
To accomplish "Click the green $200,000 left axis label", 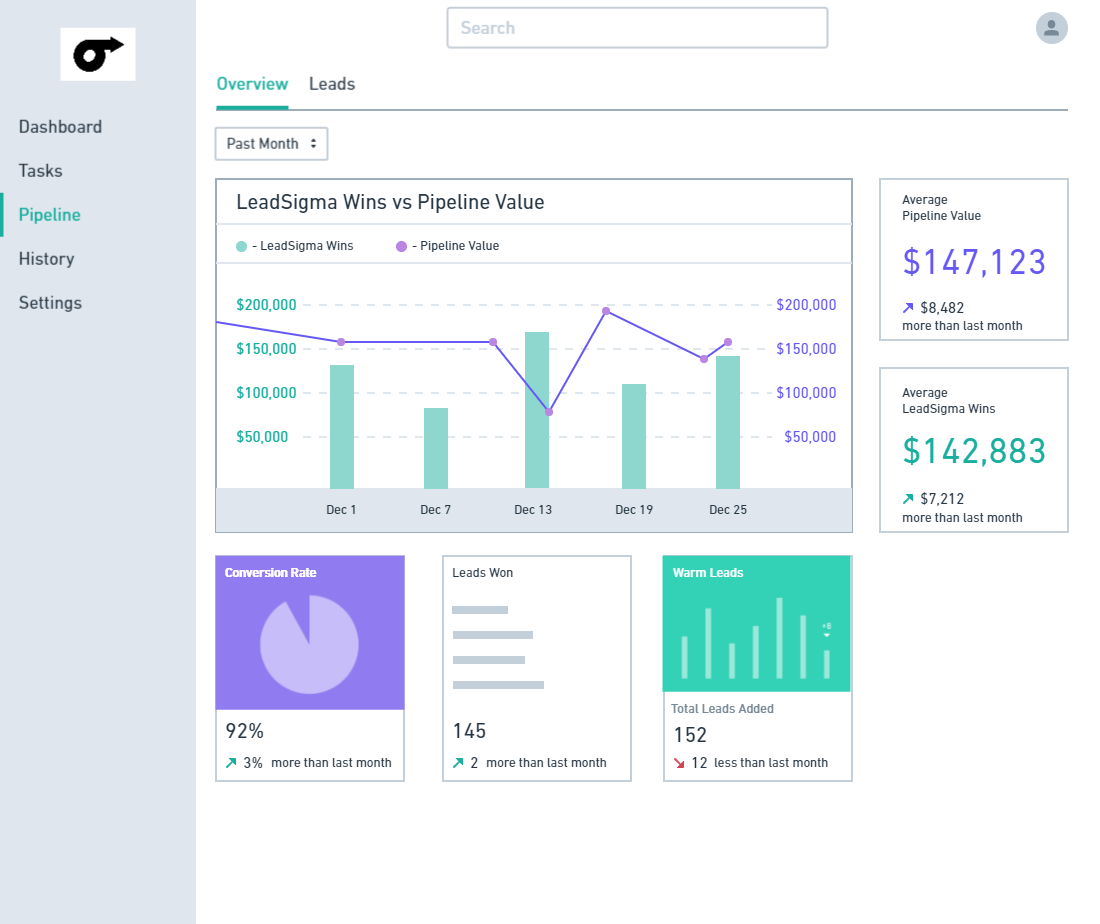I will click(x=266, y=304).
